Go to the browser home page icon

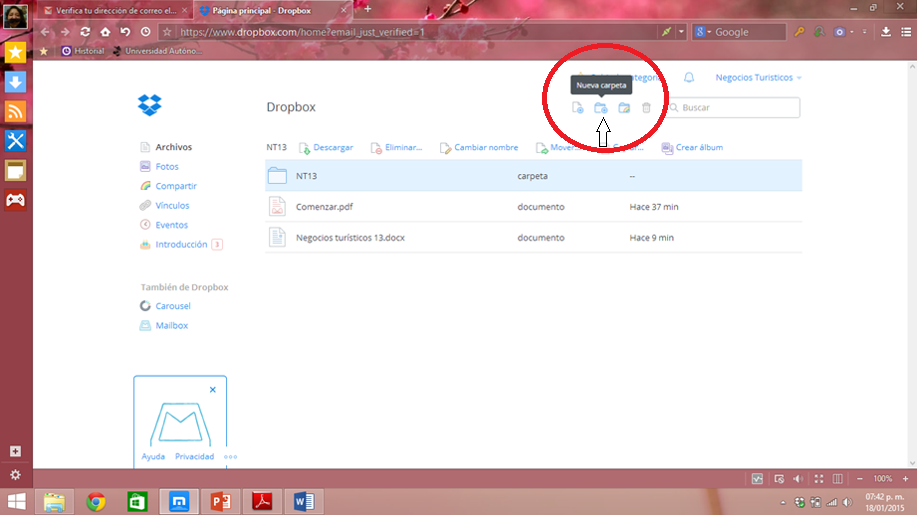105,32
